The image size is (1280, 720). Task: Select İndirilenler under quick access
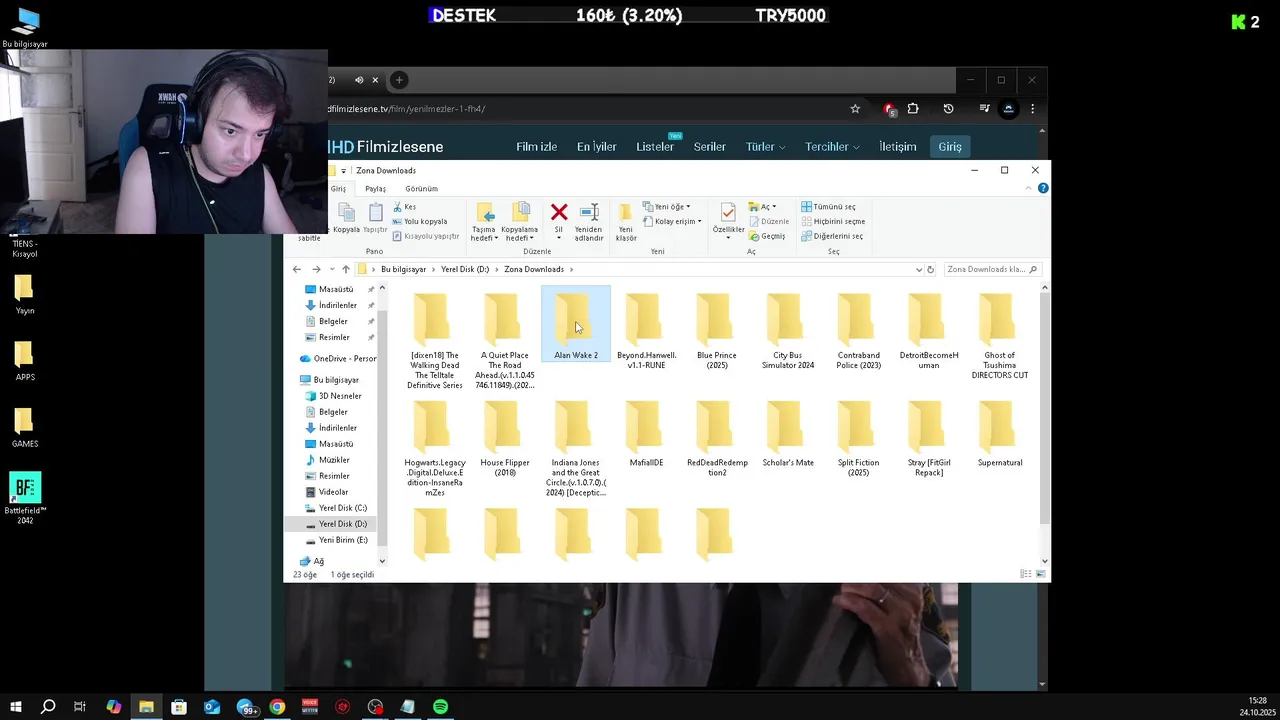point(338,305)
